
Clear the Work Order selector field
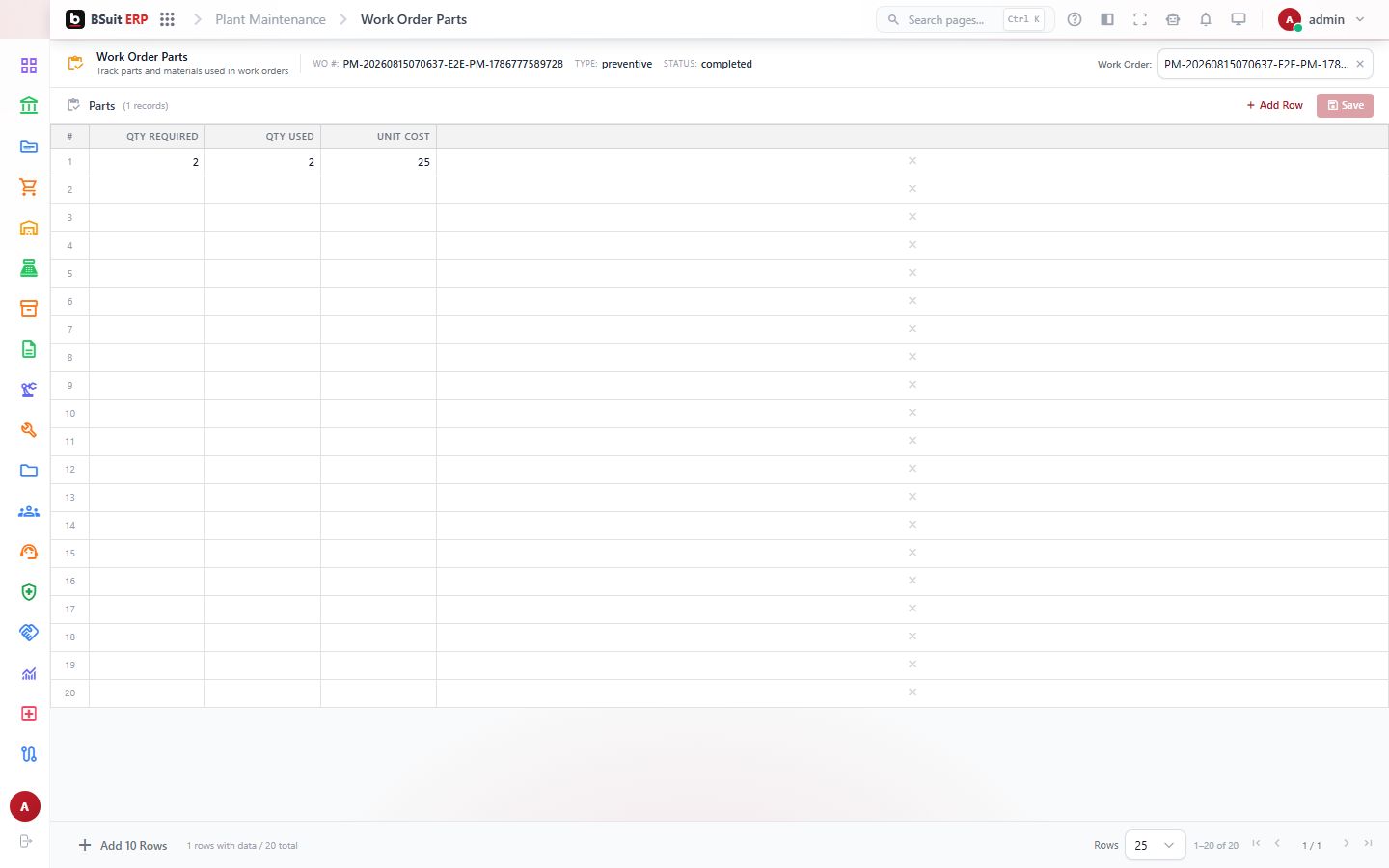coord(1360,64)
